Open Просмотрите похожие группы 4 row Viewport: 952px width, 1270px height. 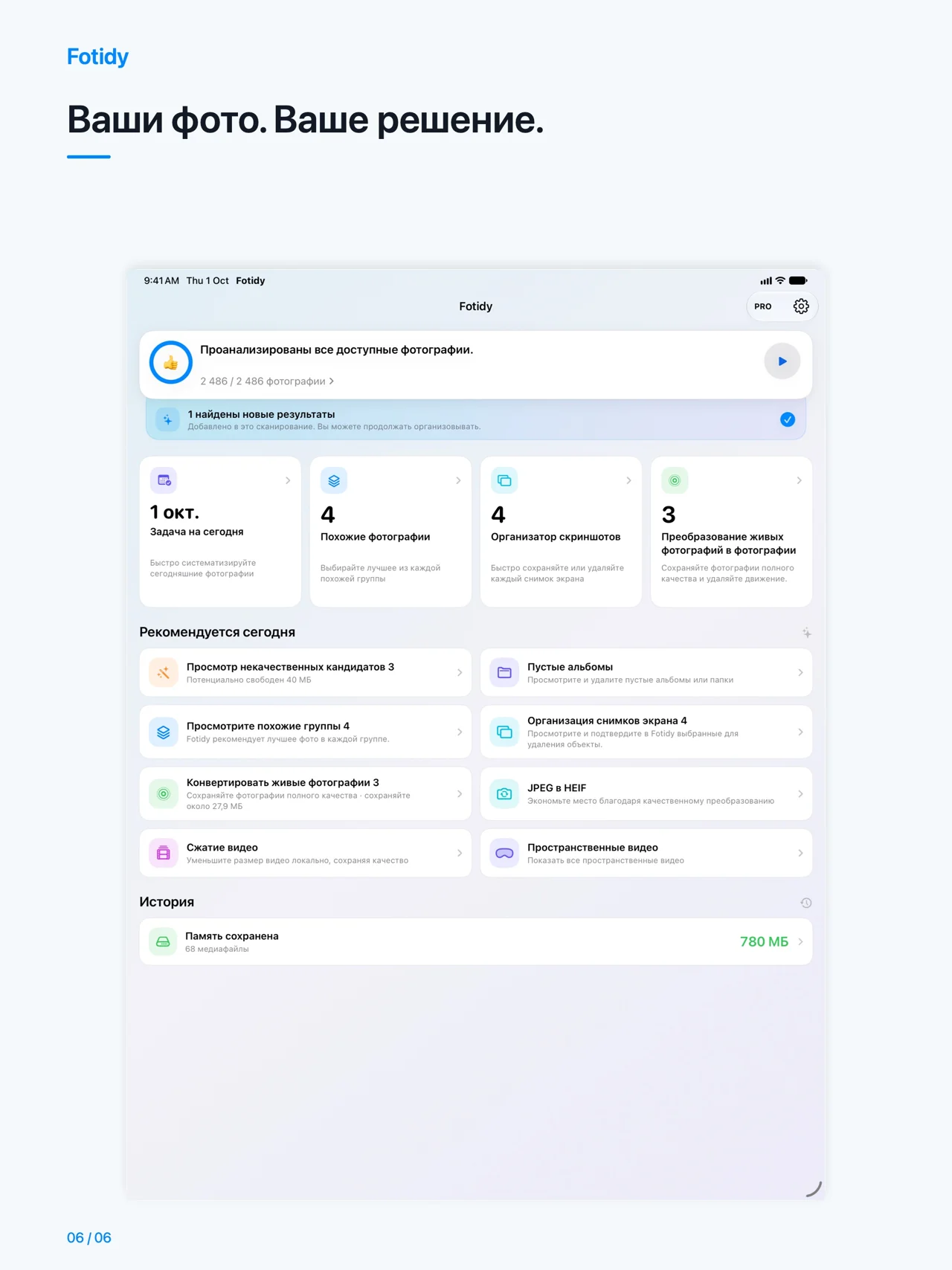[x=306, y=732]
